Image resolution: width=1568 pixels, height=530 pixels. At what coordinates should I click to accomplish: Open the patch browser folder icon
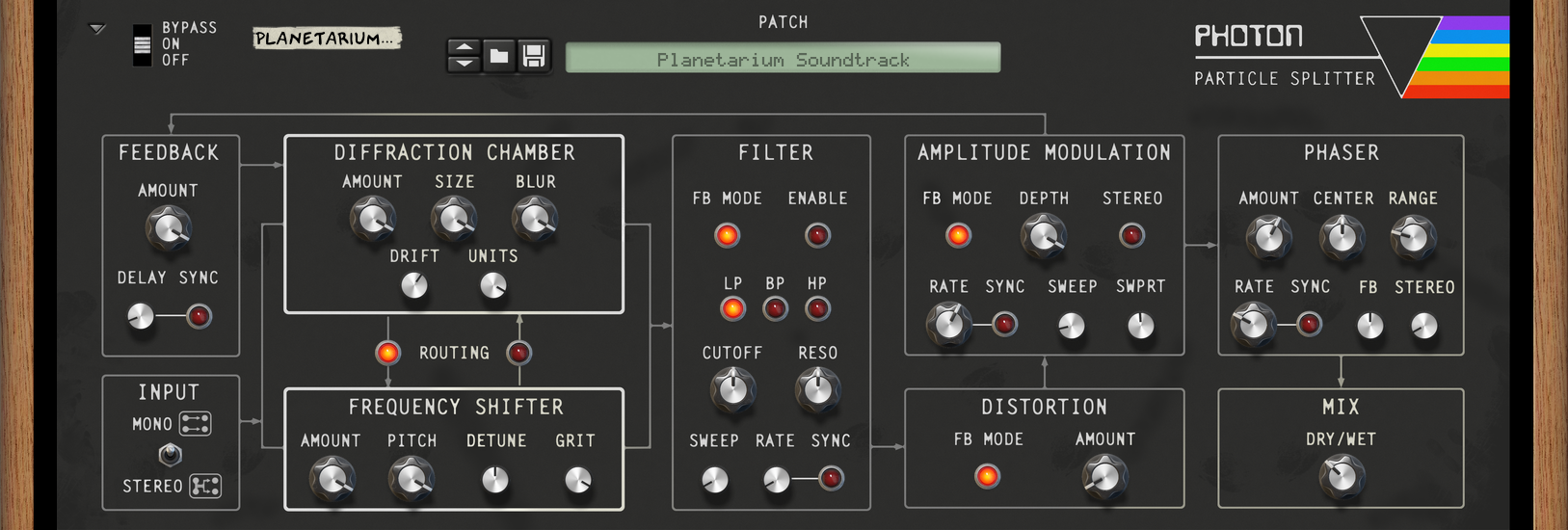498,56
